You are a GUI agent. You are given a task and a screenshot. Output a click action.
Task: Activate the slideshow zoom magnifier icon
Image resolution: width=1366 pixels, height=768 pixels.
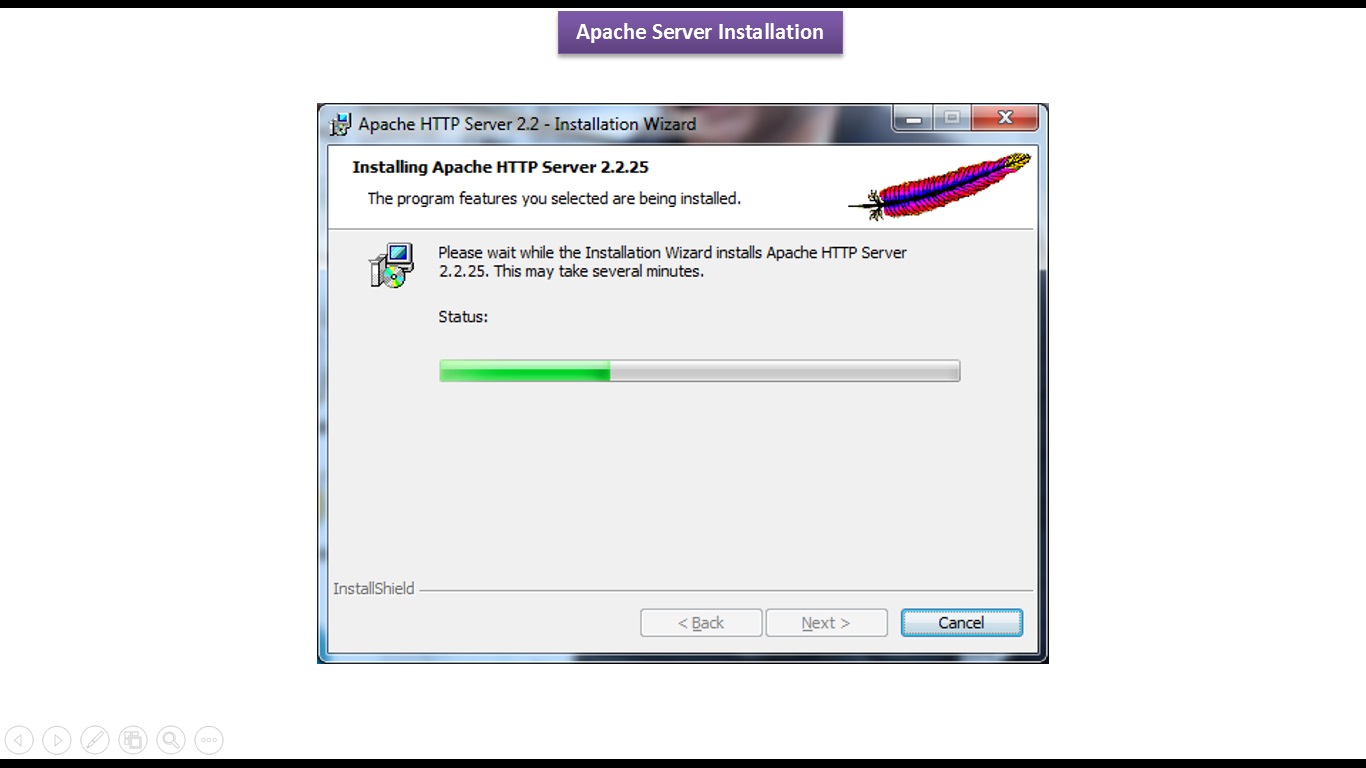click(x=171, y=740)
